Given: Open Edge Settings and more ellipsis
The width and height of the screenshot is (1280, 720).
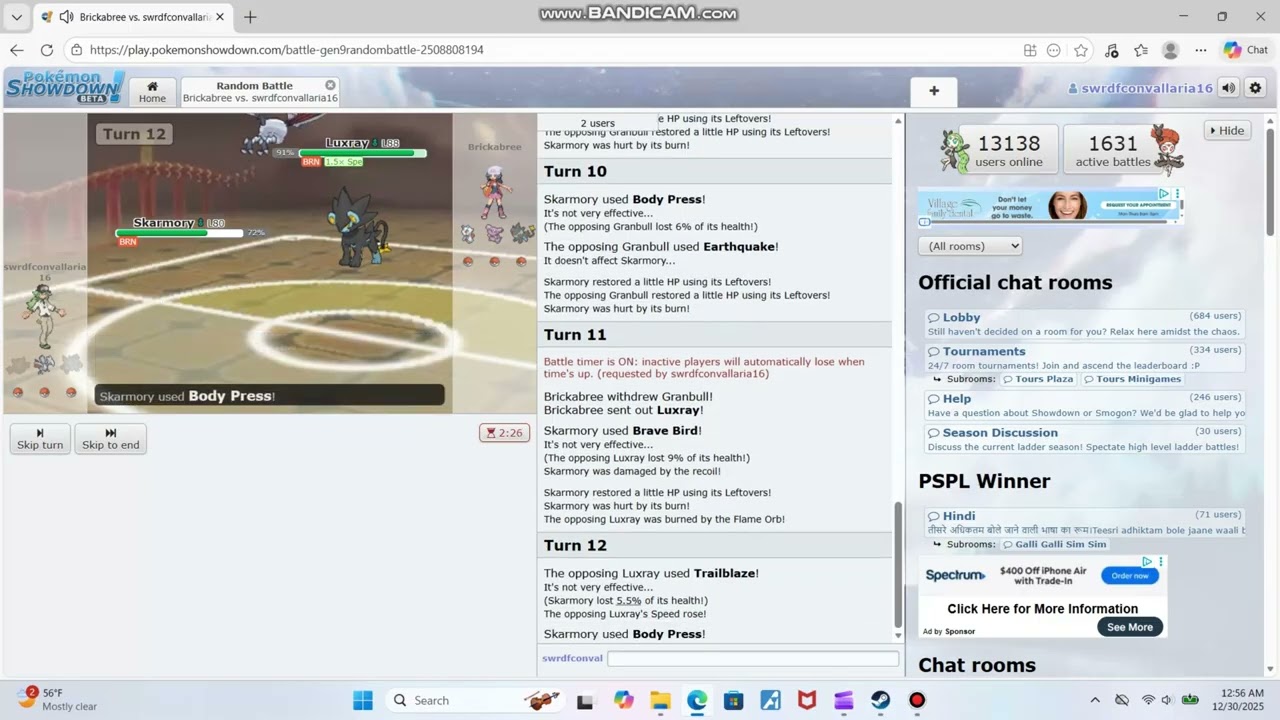Looking at the screenshot, I should [x=1200, y=50].
